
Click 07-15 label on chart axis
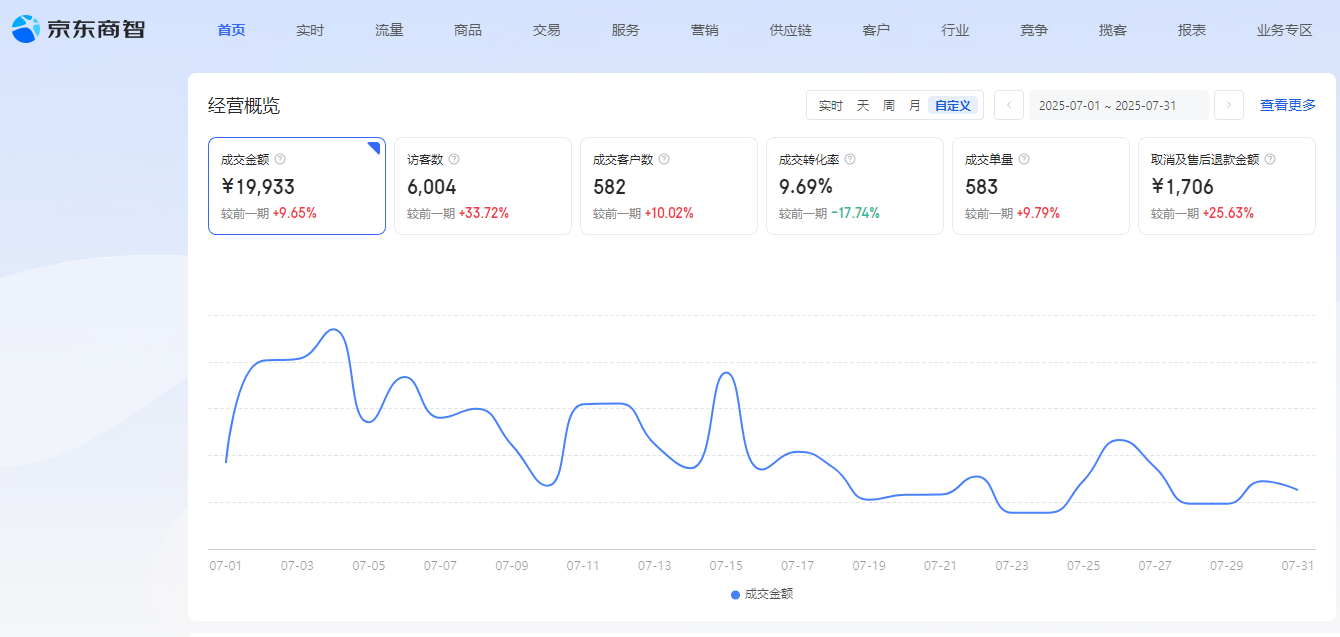[x=726, y=566]
